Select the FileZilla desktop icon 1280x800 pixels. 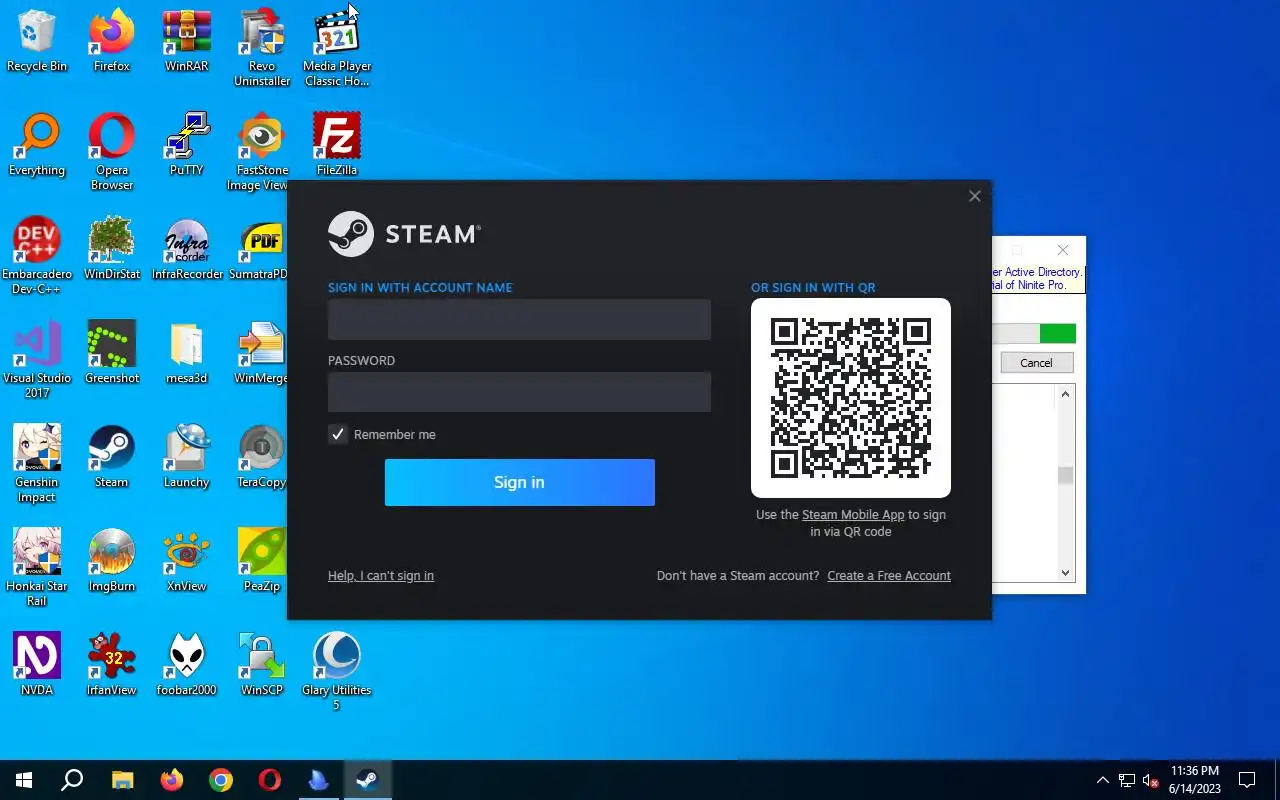pos(337,144)
